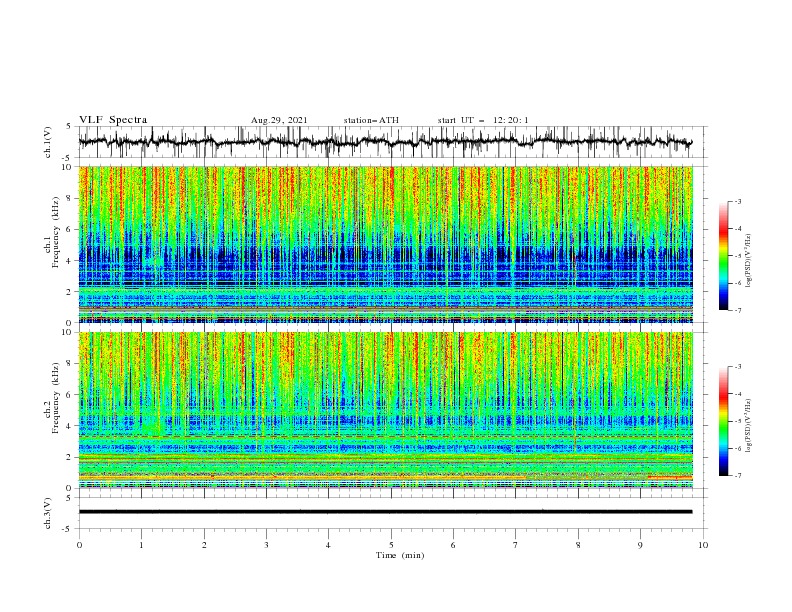Click the '-3' tick on ch.1 color bar

coord(737,201)
